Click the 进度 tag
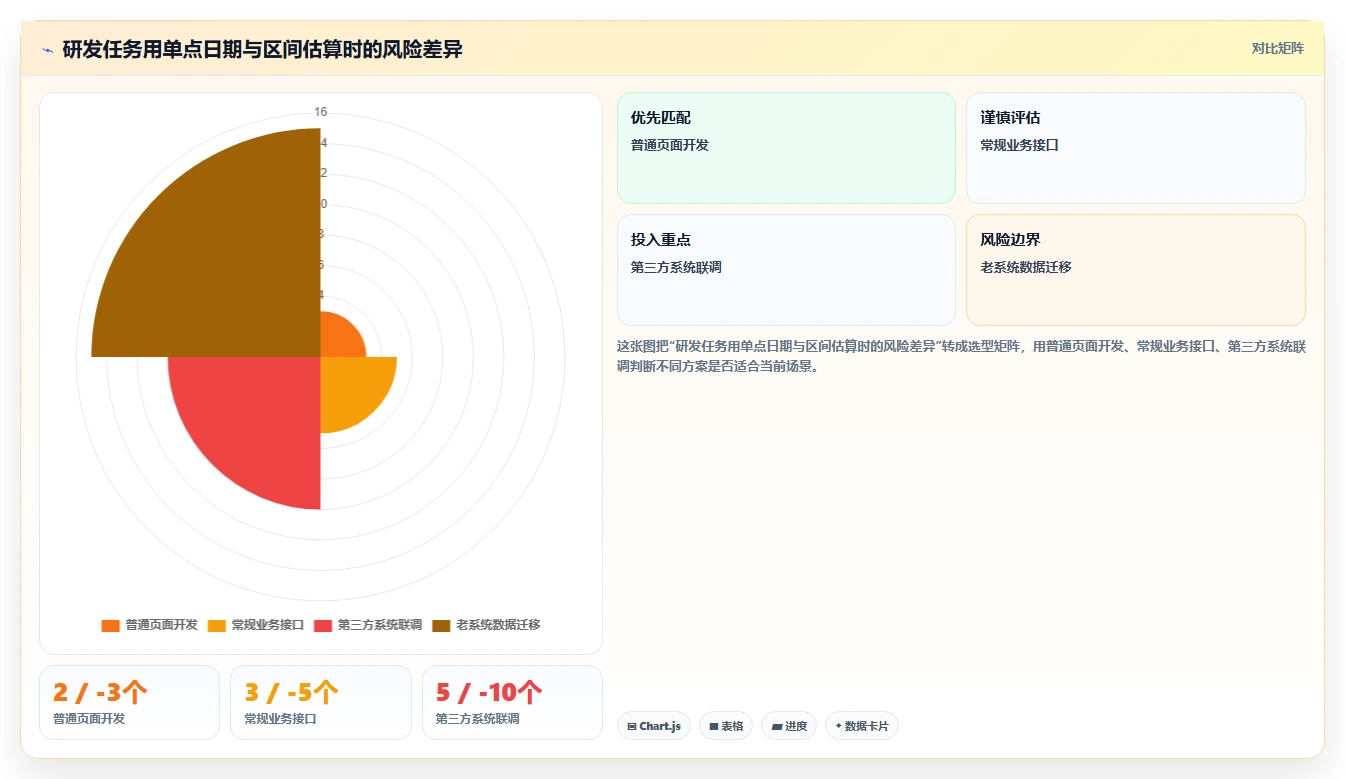 [789, 726]
